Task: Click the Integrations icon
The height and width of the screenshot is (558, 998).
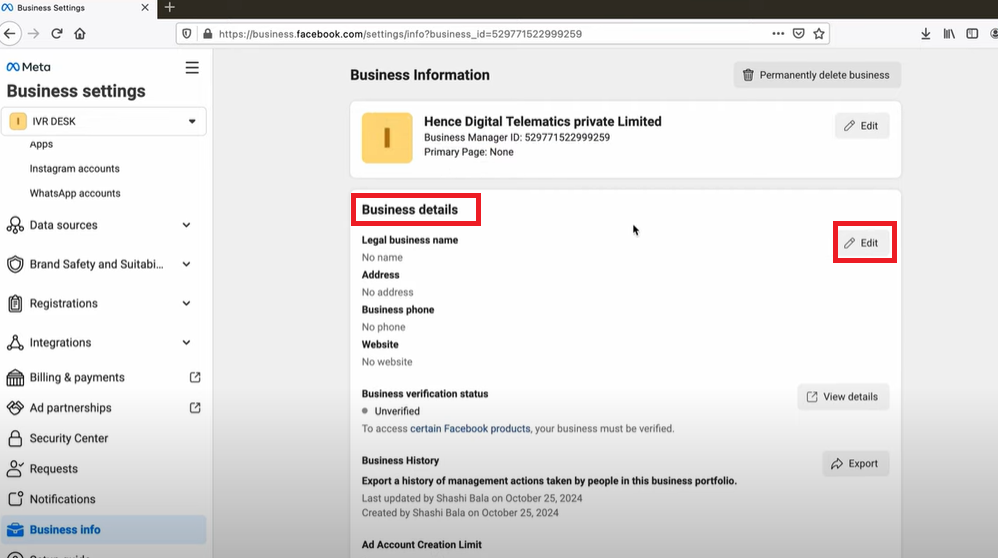Action: pos(15,342)
